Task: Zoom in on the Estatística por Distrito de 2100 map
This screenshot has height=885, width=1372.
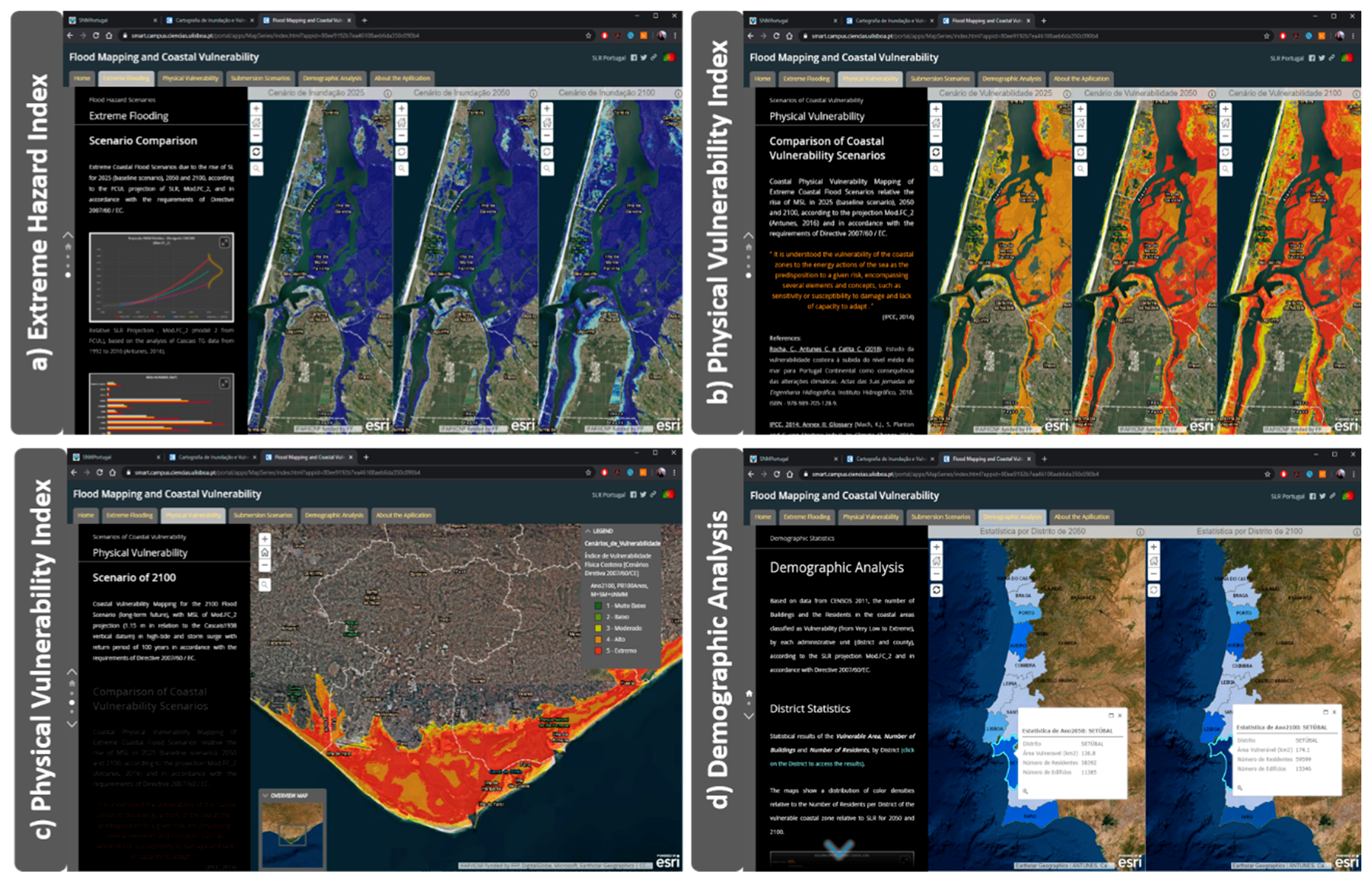Action: click(x=1153, y=547)
